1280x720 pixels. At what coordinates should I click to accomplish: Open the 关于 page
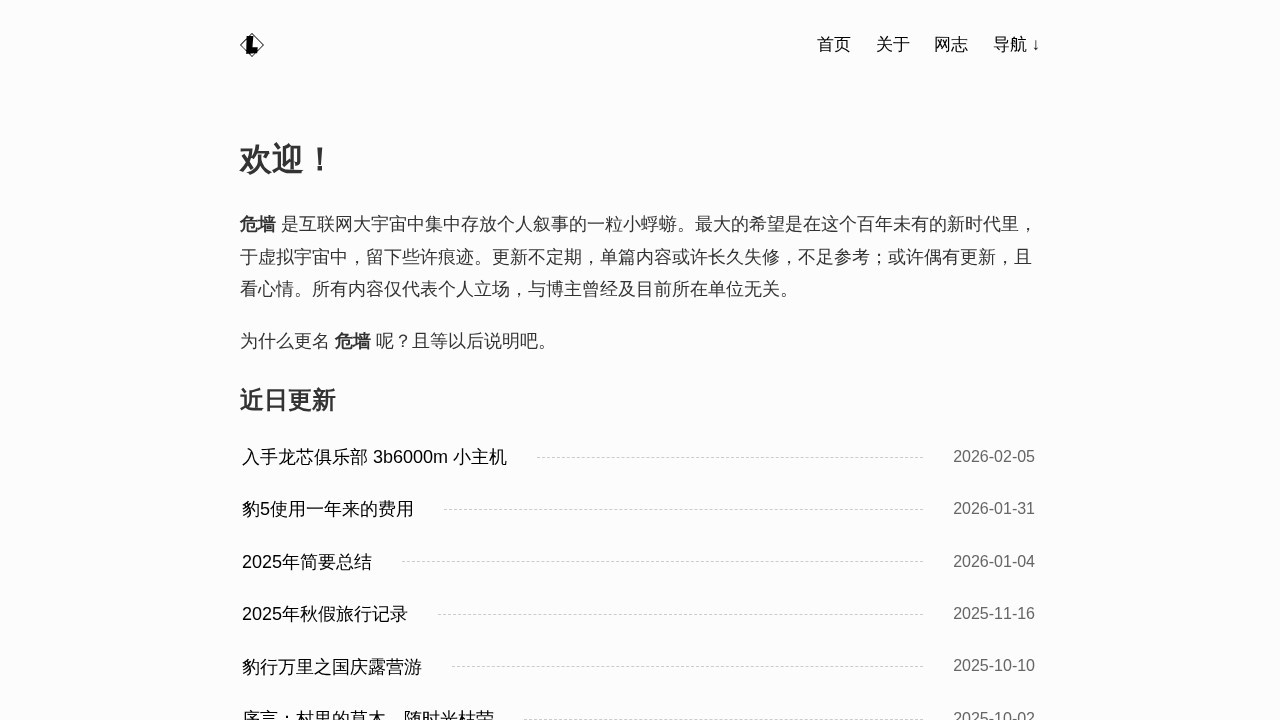pos(892,45)
